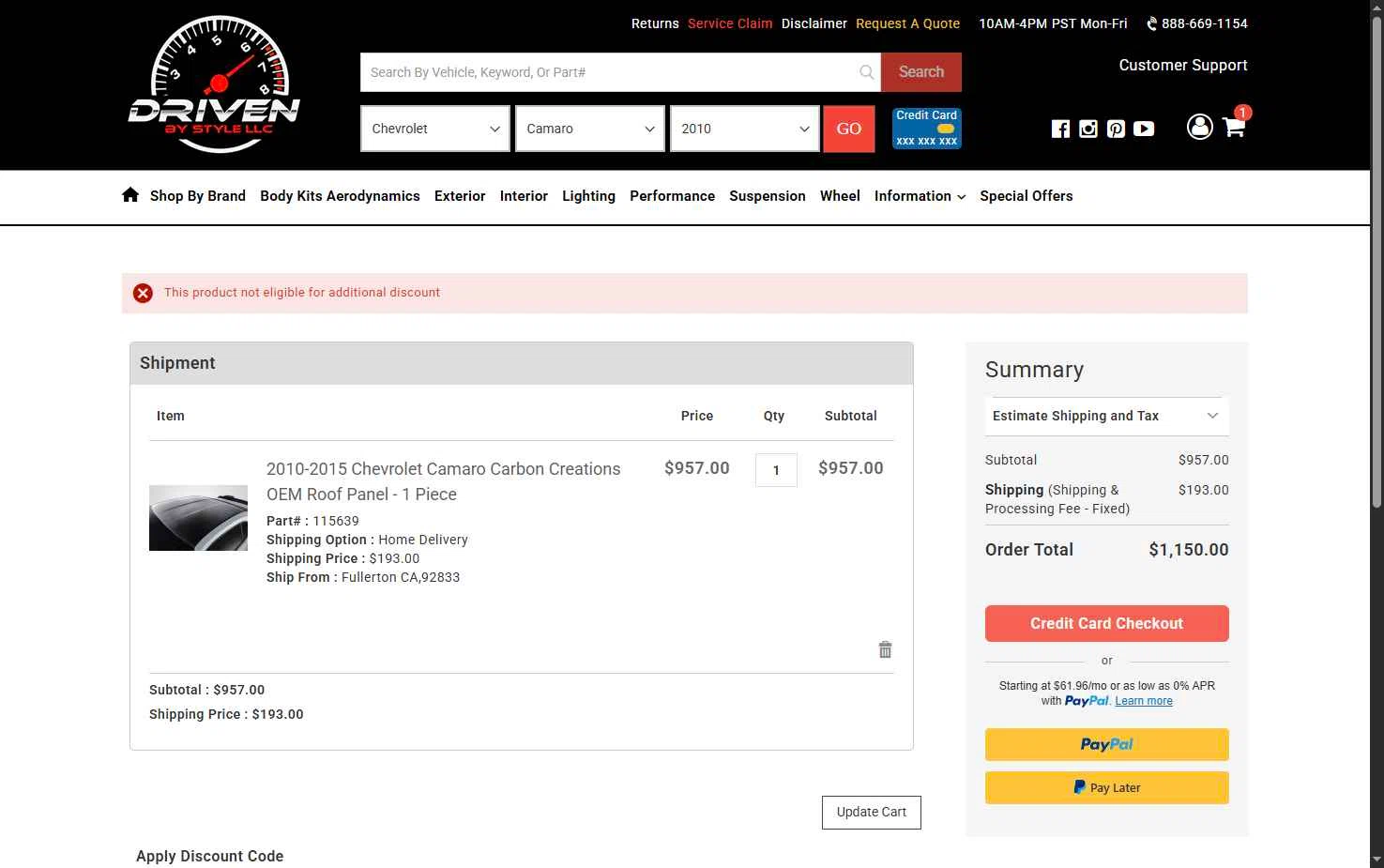Click the Search button
This screenshot has height=868, width=1384.
921,72
